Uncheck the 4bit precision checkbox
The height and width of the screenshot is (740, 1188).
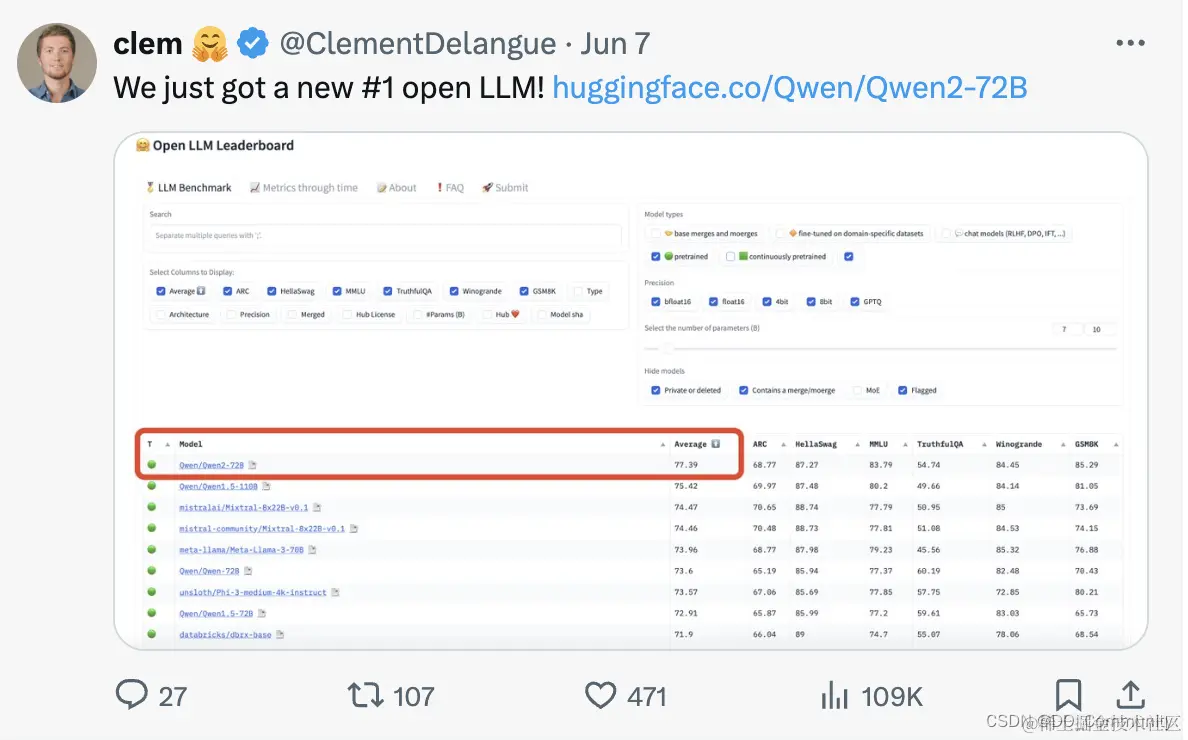tap(767, 301)
